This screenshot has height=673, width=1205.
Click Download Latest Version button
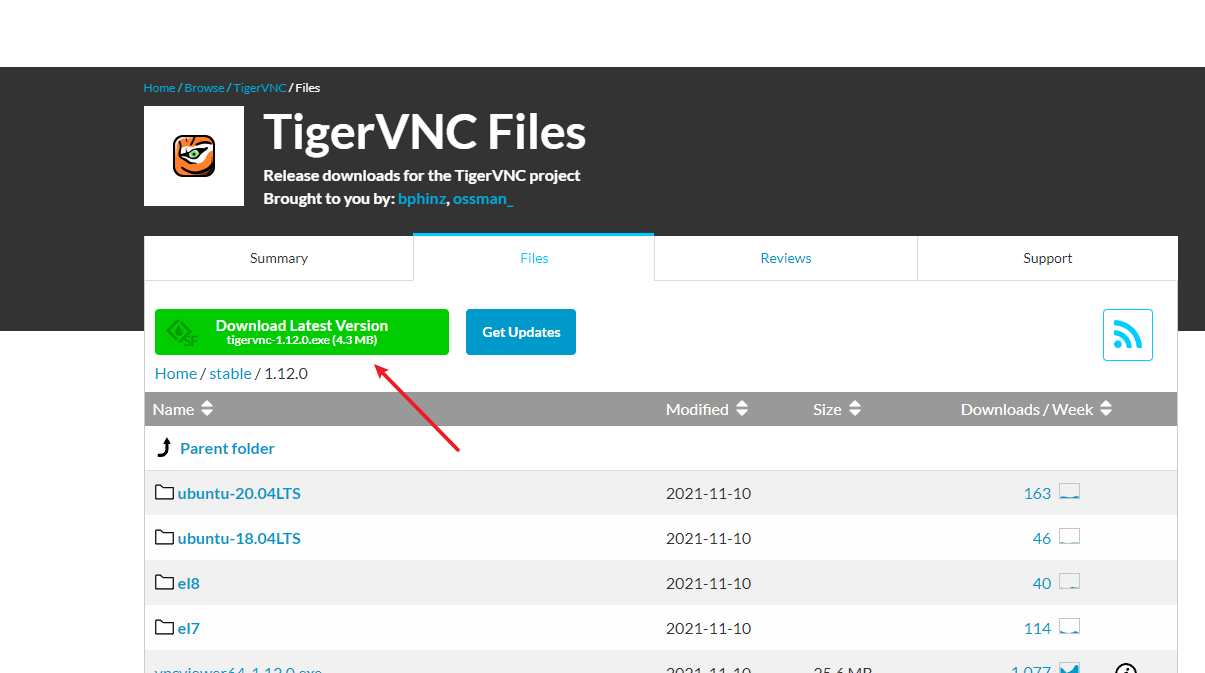pyautogui.click(x=302, y=332)
